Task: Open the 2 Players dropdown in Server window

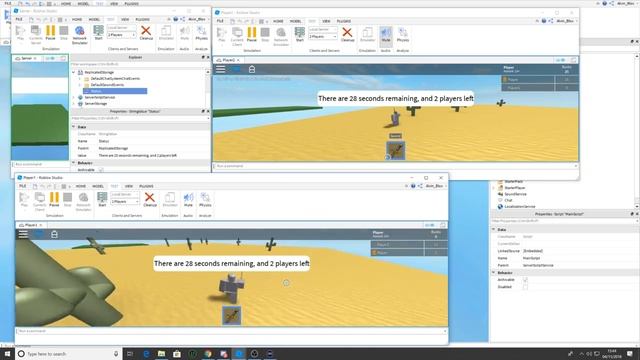Action: pyautogui.click(x=121, y=35)
